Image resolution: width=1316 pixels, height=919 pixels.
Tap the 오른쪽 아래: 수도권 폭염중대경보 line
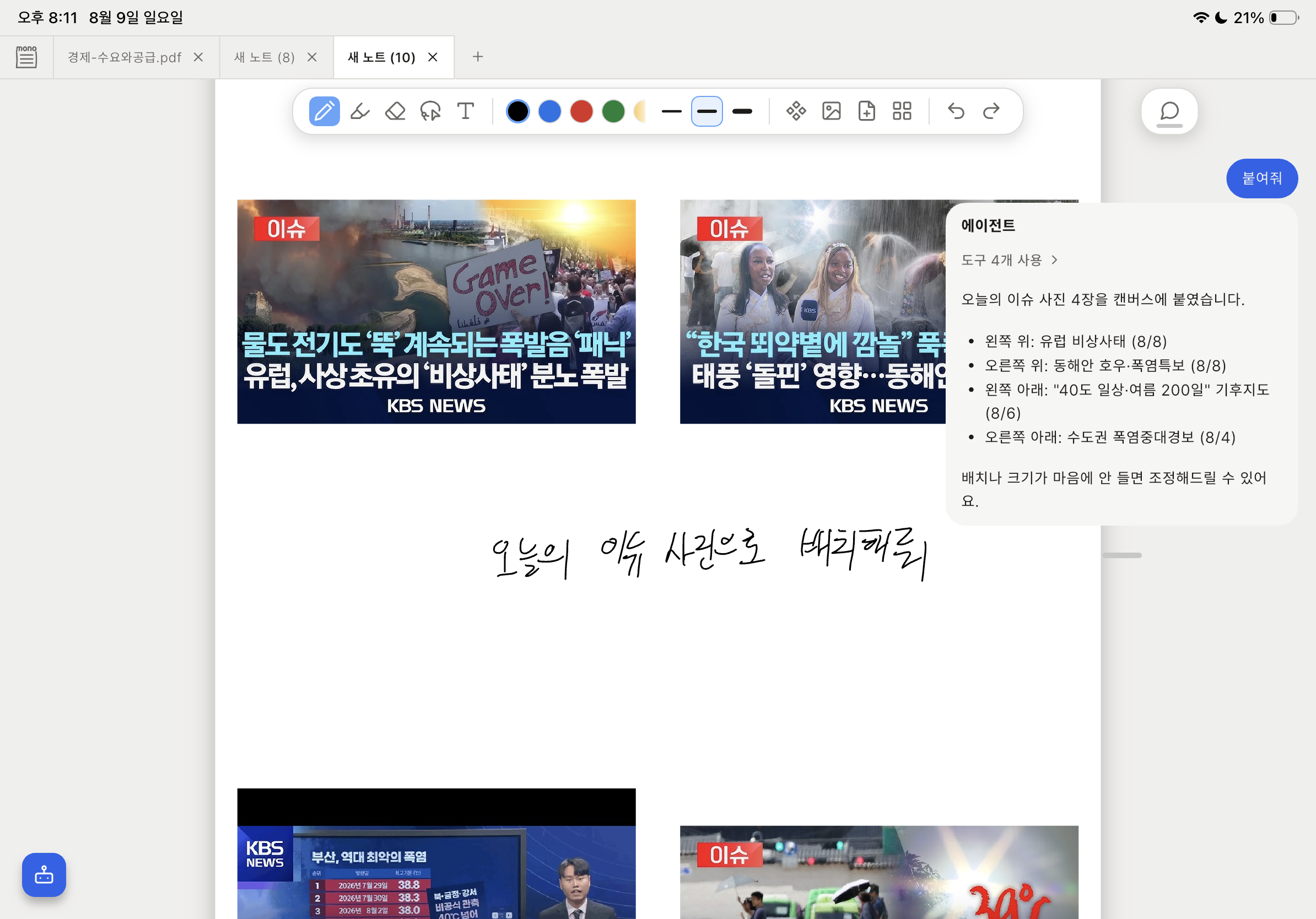[1110, 437]
